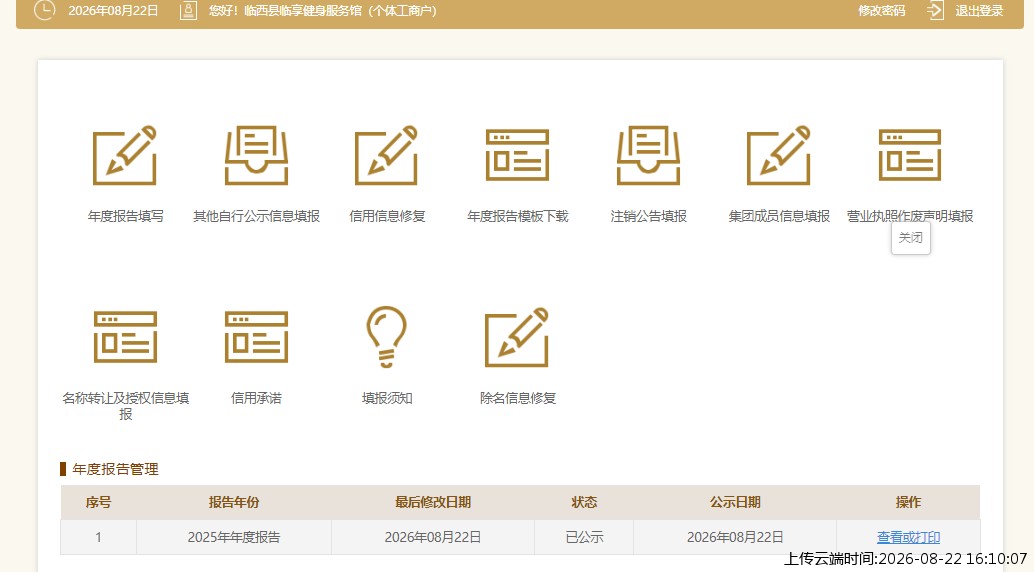Click the 除名信息修复 label

tap(518, 398)
